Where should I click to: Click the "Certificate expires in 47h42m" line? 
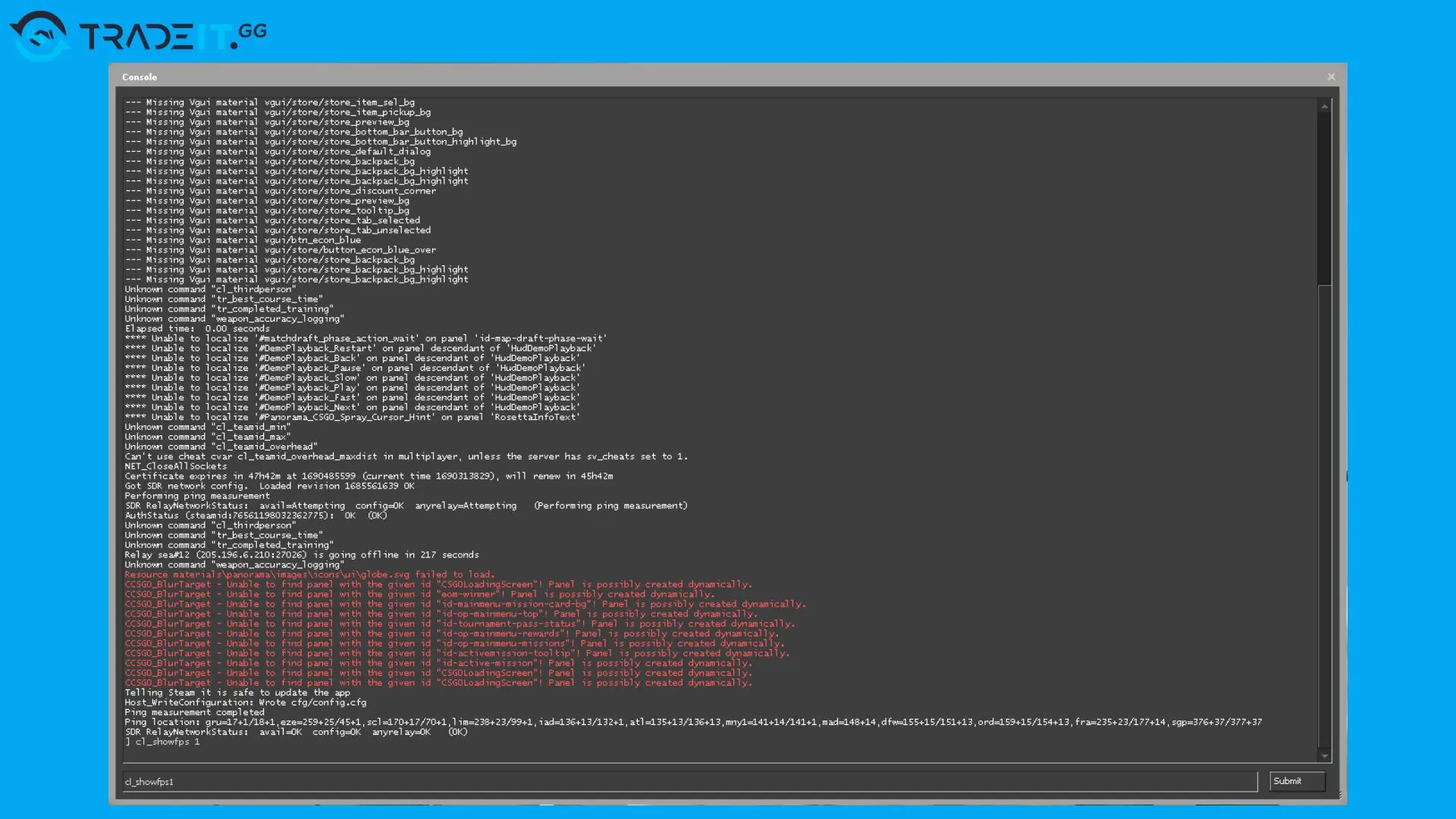[369, 476]
